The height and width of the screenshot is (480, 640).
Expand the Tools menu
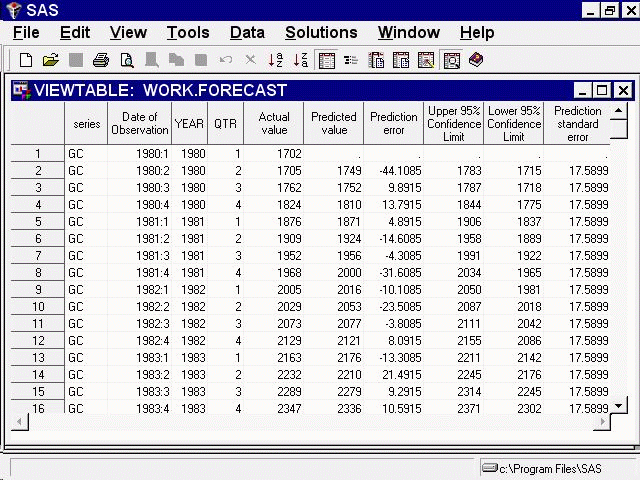click(188, 33)
